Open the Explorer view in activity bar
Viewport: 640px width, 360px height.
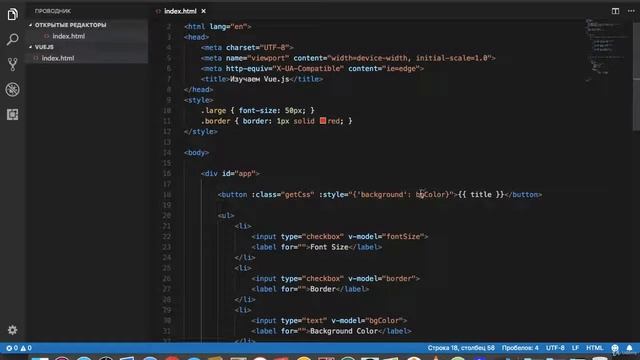[x=12, y=14]
